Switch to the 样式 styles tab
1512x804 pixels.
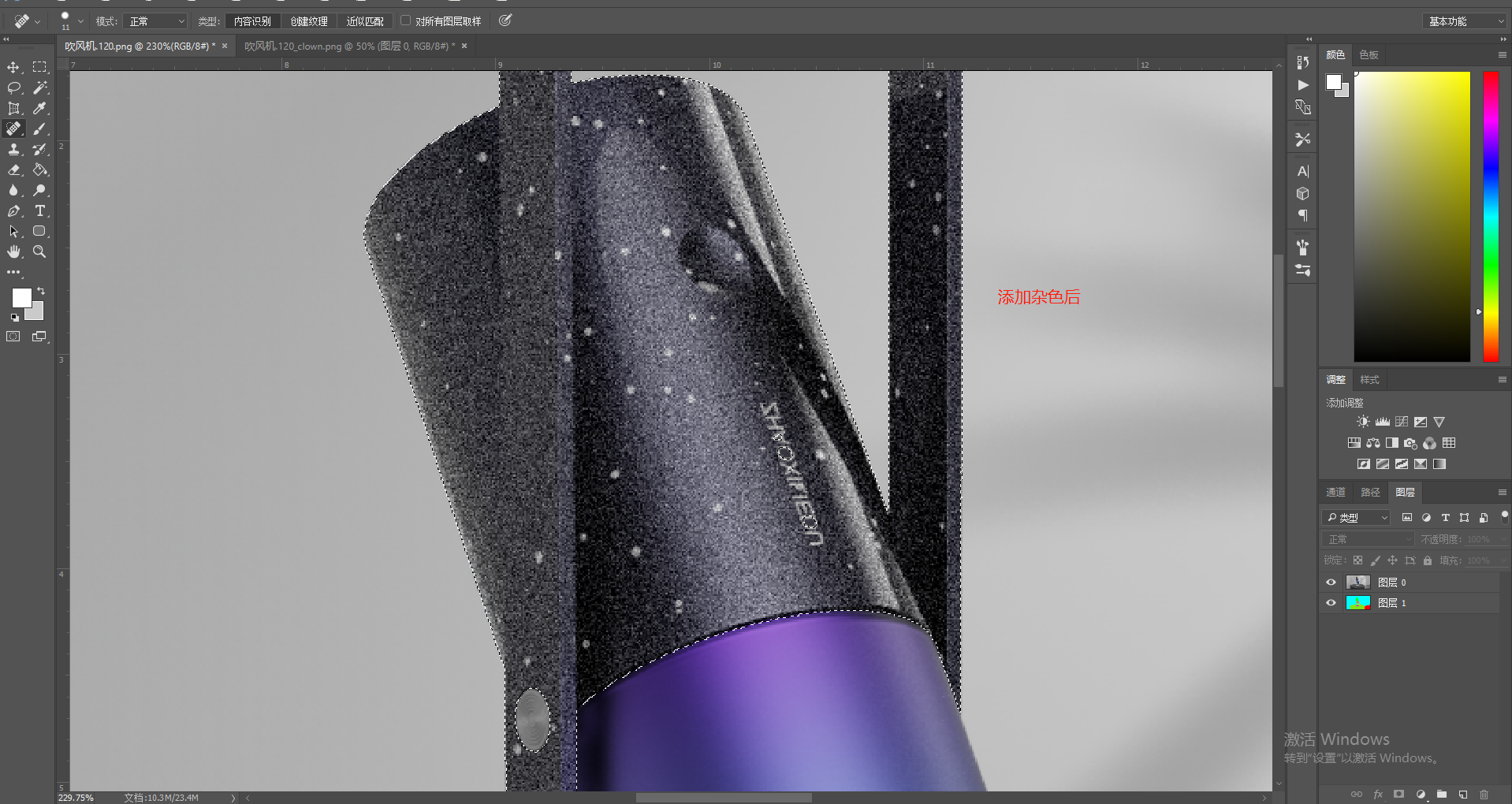pos(1370,380)
